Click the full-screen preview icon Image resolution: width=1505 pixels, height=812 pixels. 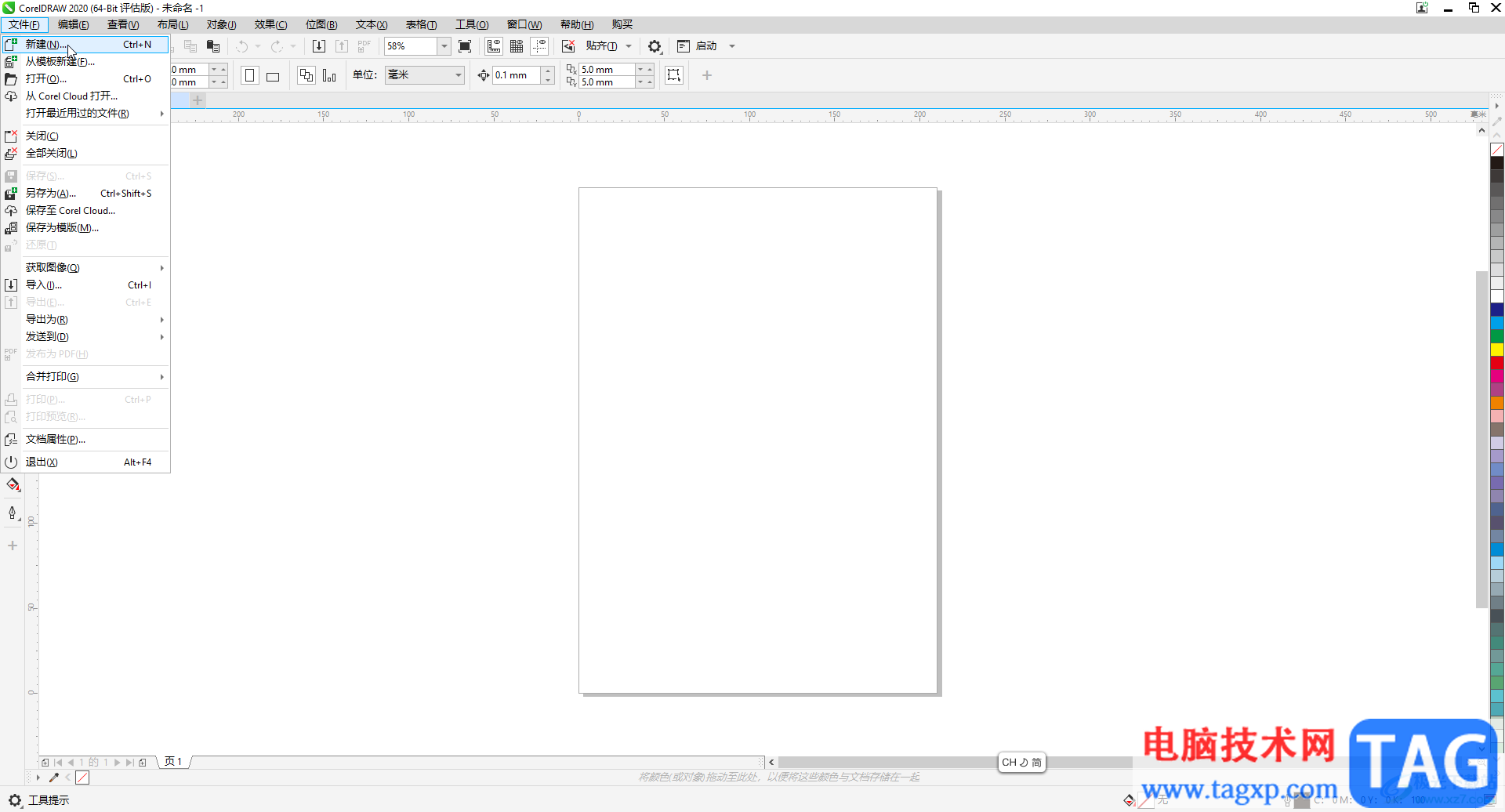465,46
